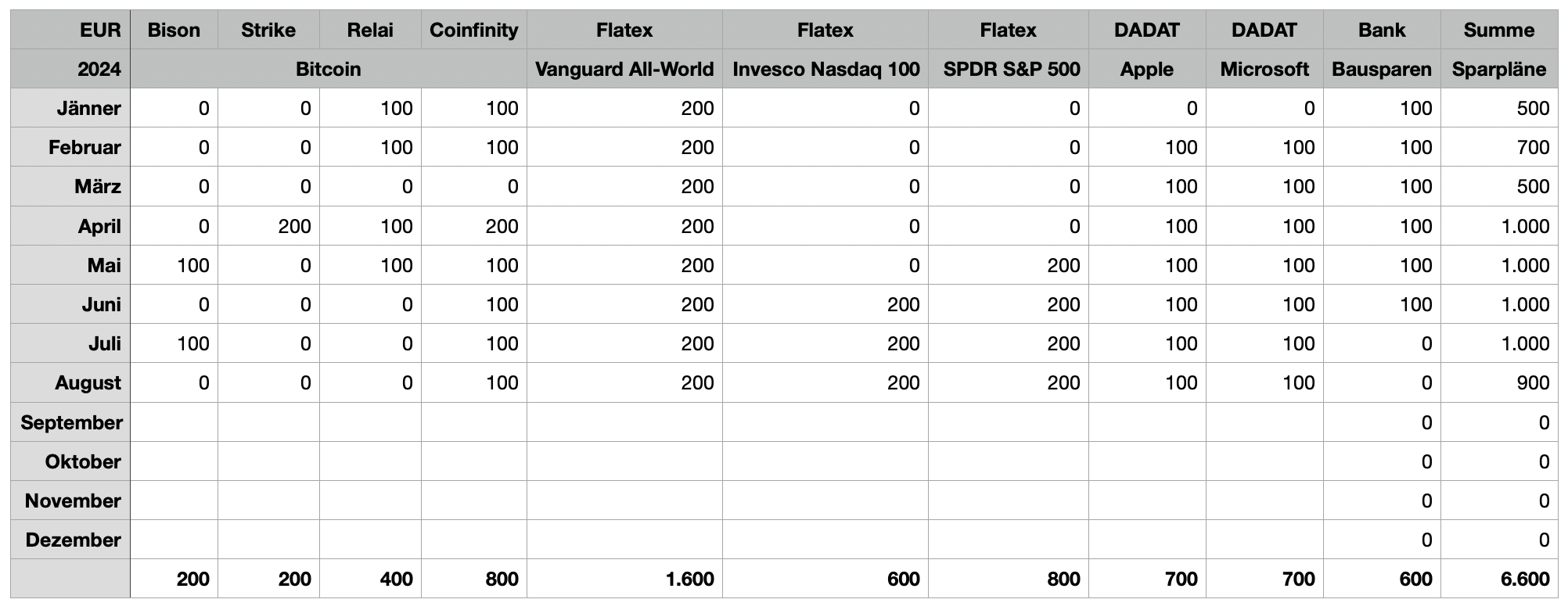This screenshot has height=610, width=1568.
Task: Click the "EUR" corner cell
Action: 100,30
